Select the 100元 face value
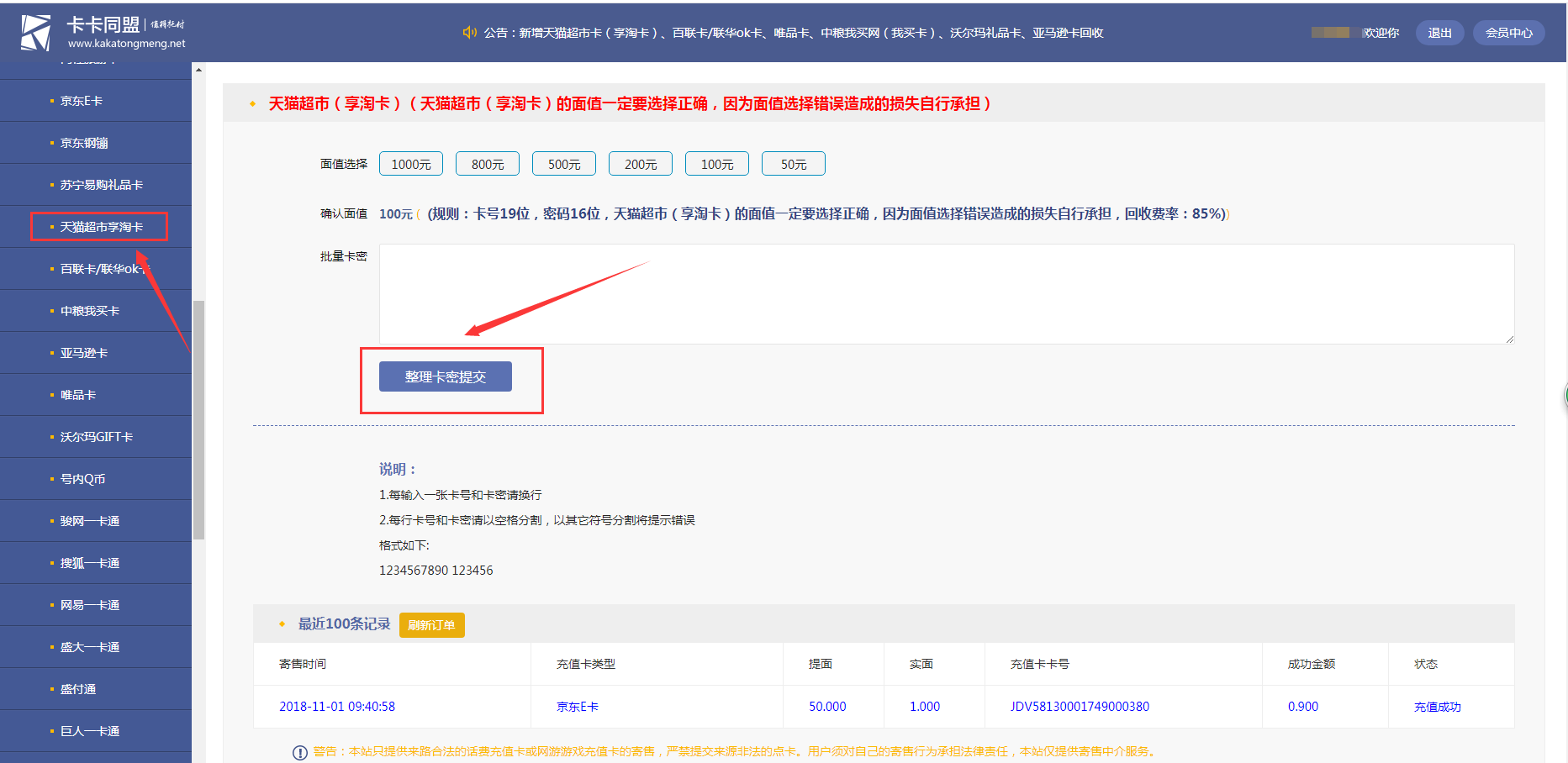Viewport: 1568px width, 763px height. pyautogui.click(x=717, y=164)
